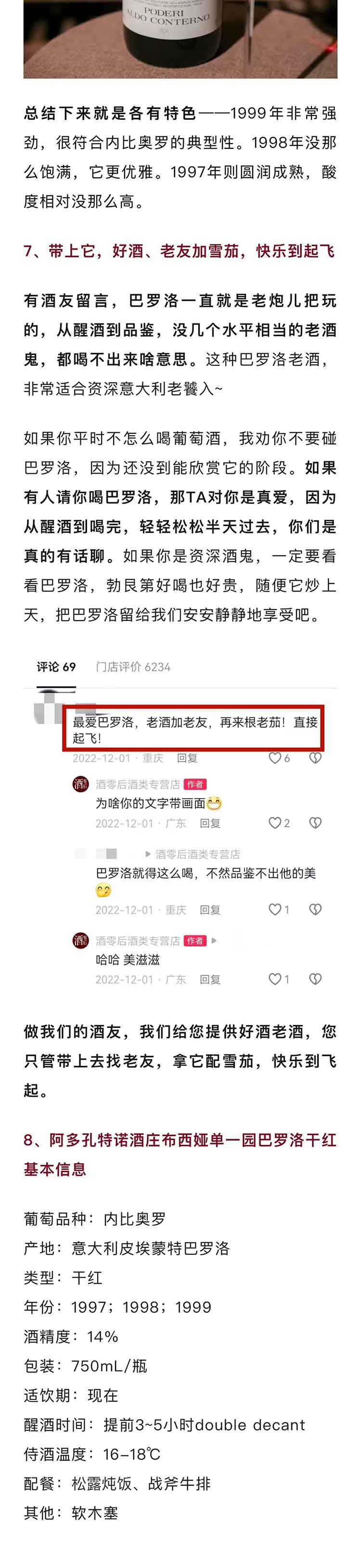Tap the red 作者 badge on 哈哈 美滋滋 reply
Viewport: 361px width, 1568px height.
[195, 940]
